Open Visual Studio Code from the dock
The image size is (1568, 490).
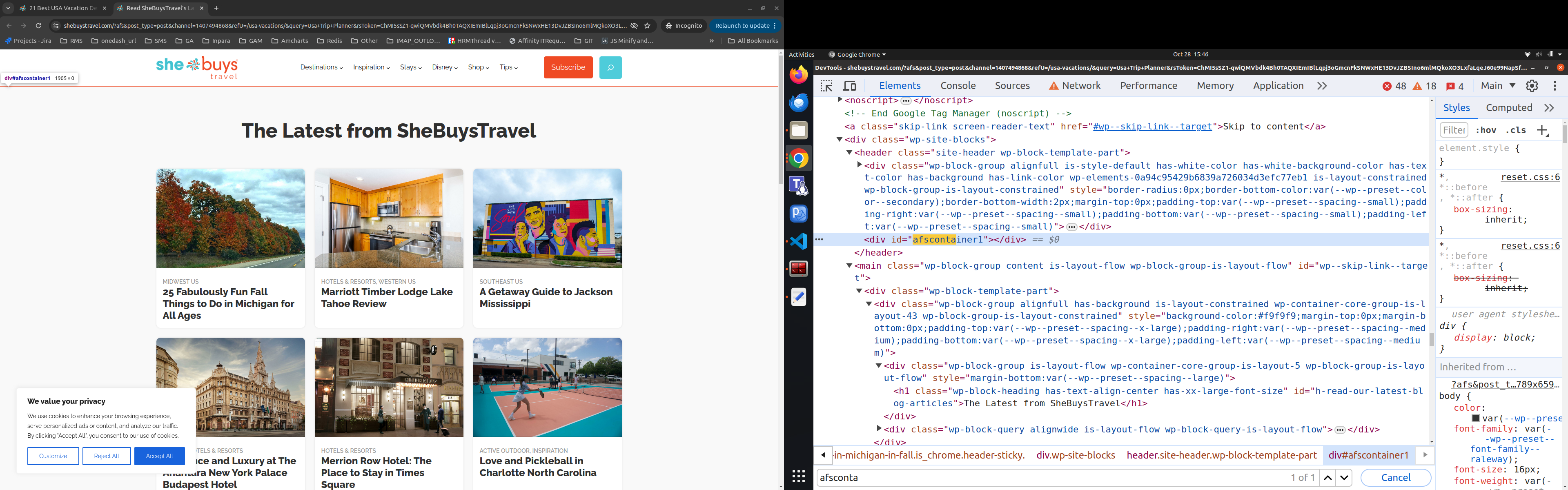click(x=799, y=241)
